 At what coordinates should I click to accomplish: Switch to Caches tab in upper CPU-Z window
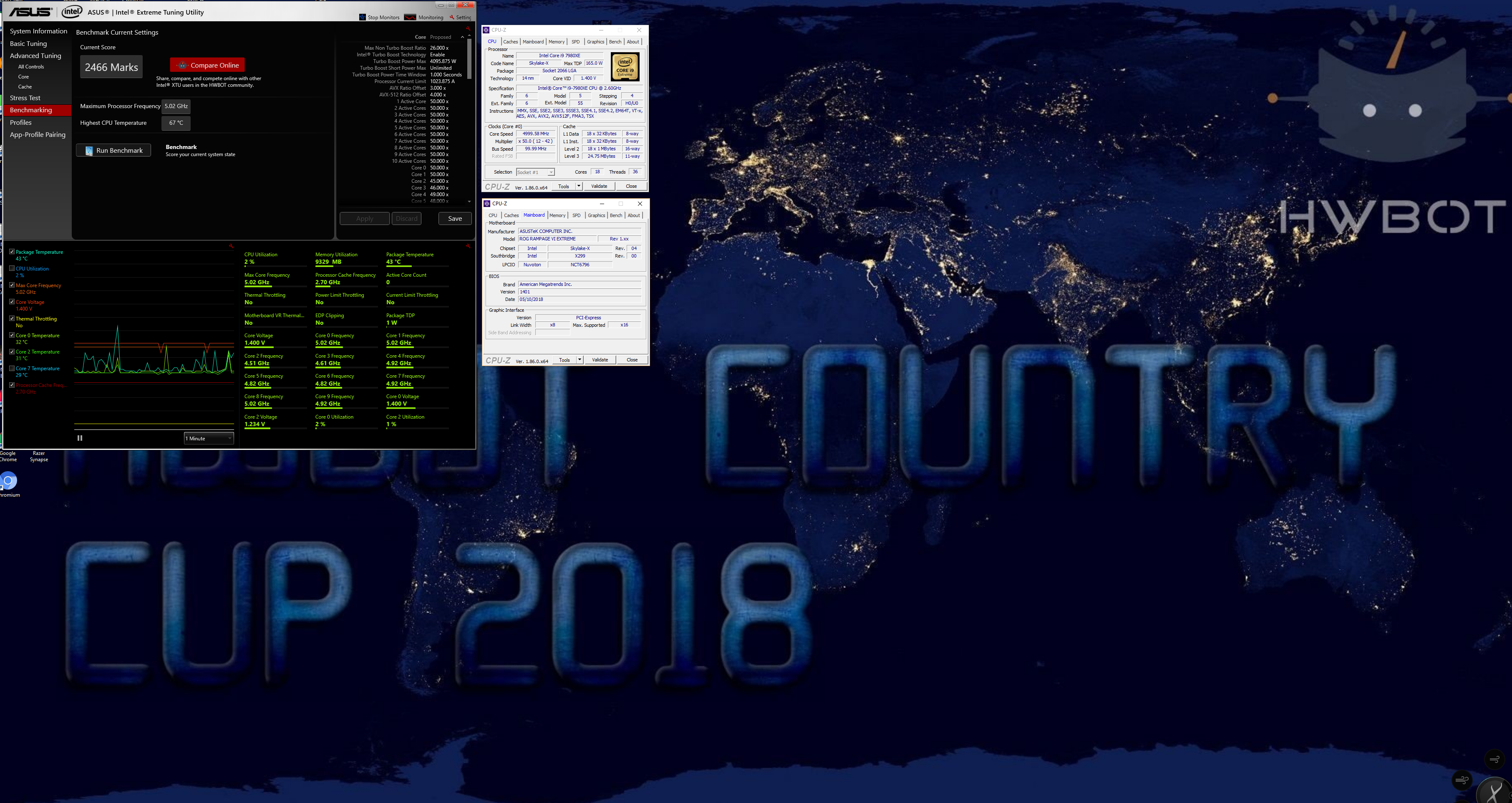(x=511, y=42)
